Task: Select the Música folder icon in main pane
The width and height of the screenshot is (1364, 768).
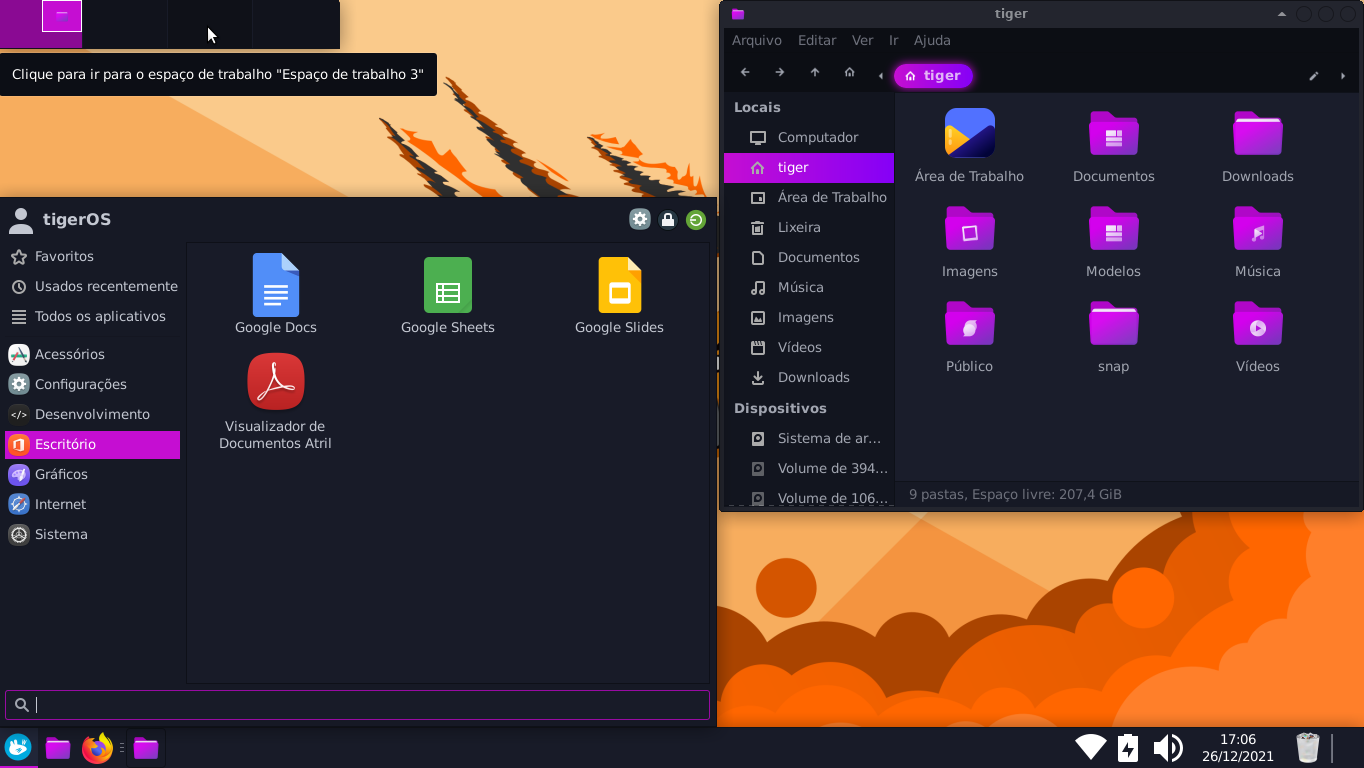Action: [x=1257, y=228]
